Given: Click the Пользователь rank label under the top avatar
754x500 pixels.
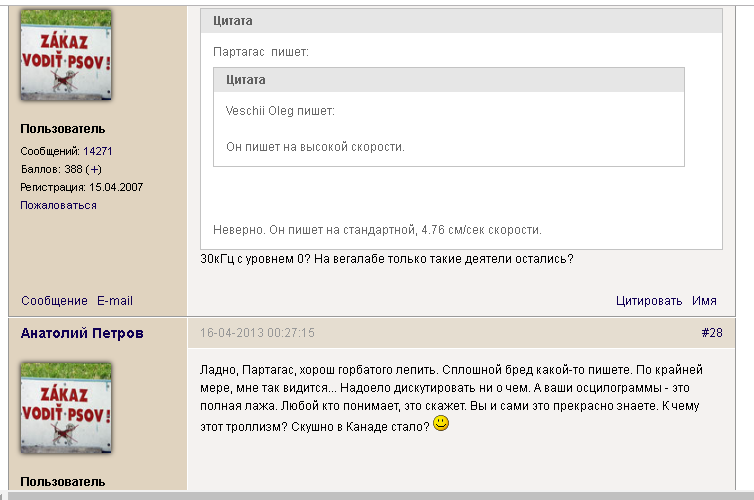Looking at the screenshot, I should [63, 129].
